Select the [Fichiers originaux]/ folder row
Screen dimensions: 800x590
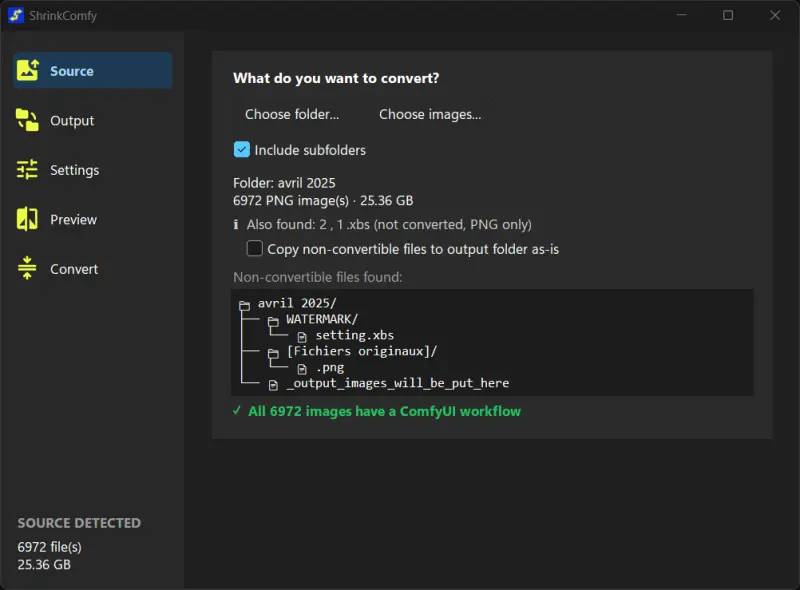pos(362,351)
